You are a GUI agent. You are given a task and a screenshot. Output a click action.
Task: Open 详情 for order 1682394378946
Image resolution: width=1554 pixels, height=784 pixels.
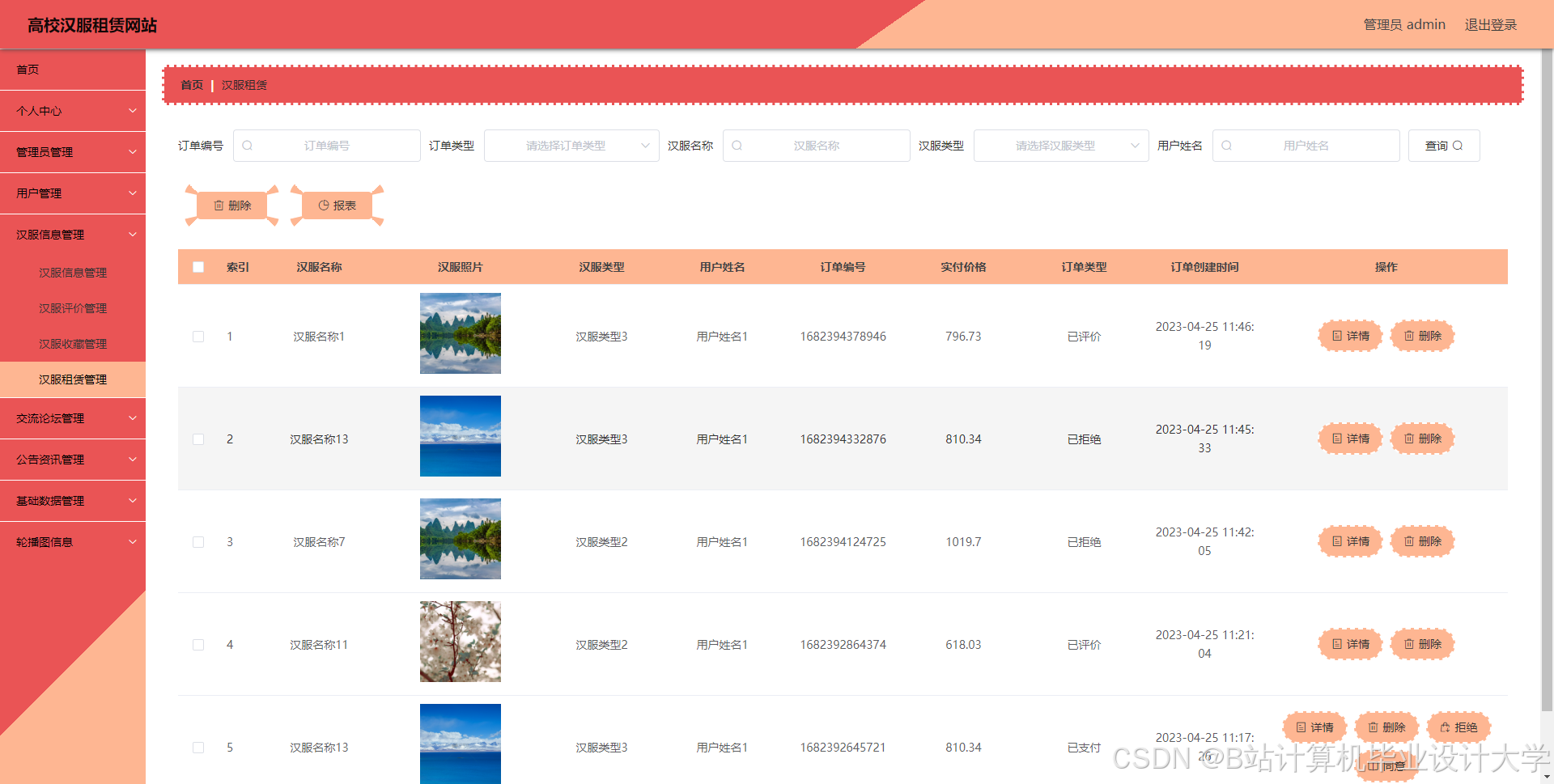pyautogui.click(x=1350, y=336)
